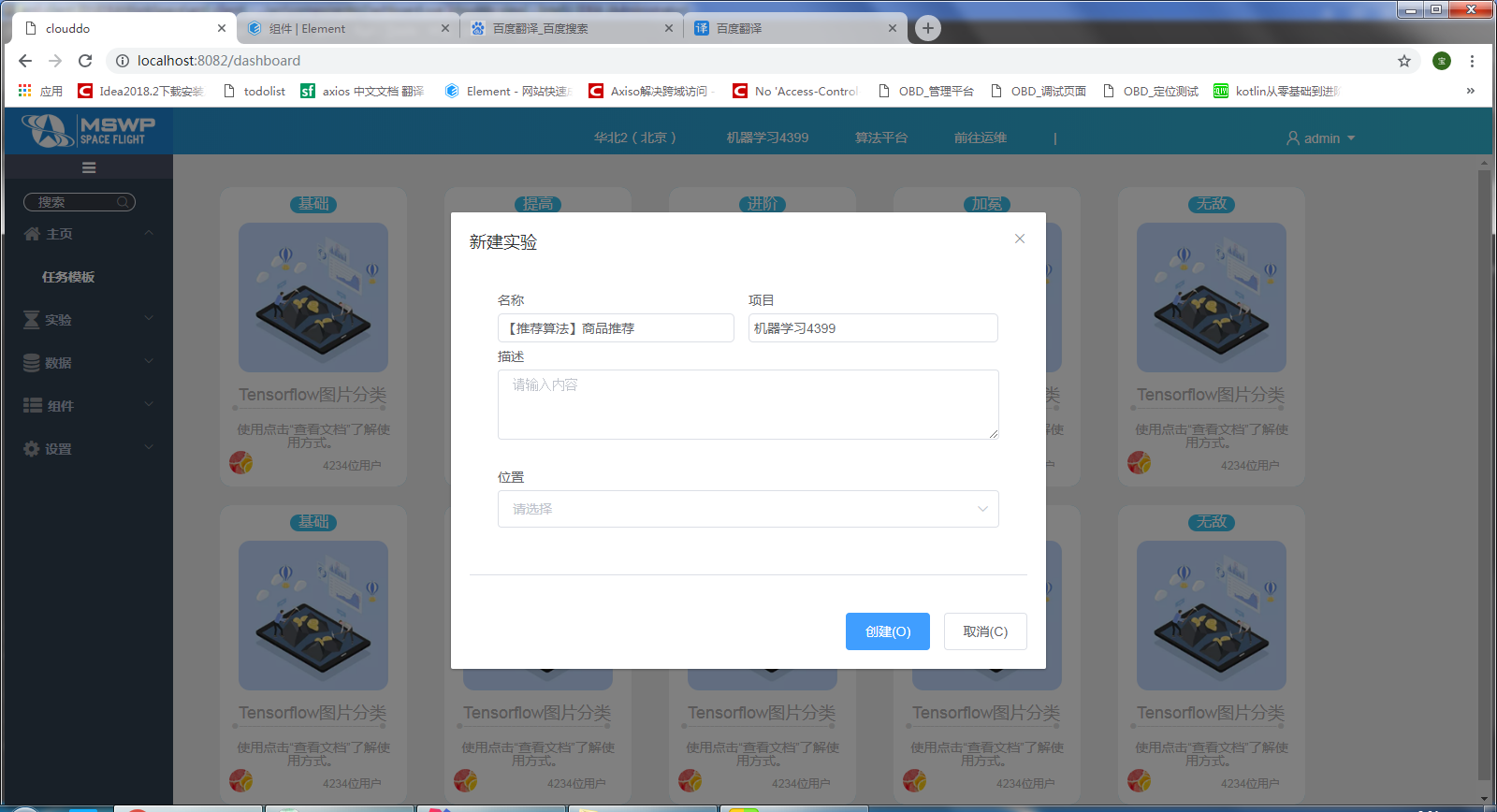
Task: Select 华北2（北京）in the header
Action: (x=635, y=138)
